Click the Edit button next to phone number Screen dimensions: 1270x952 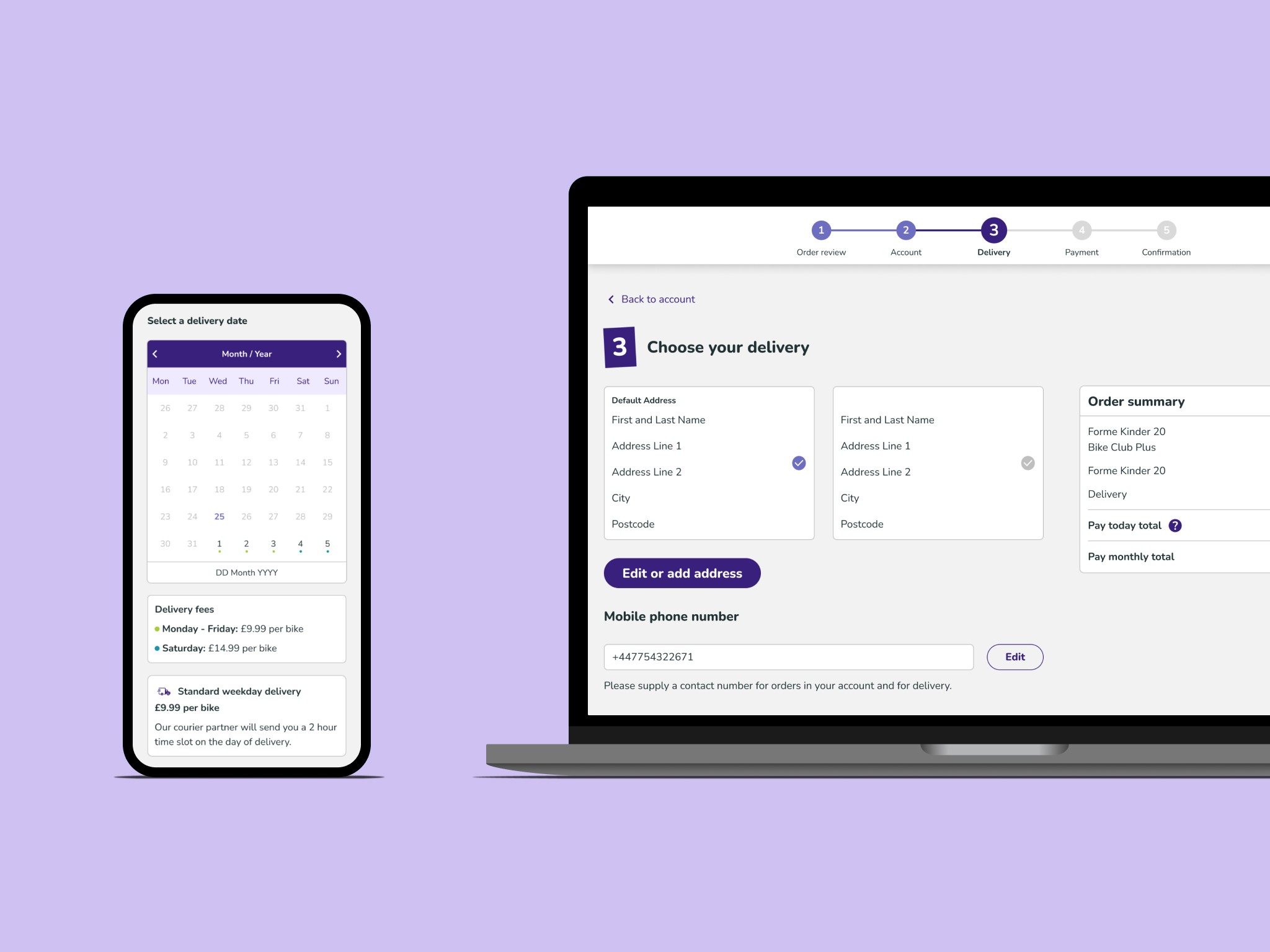pyautogui.click(x=1012, y=657)
